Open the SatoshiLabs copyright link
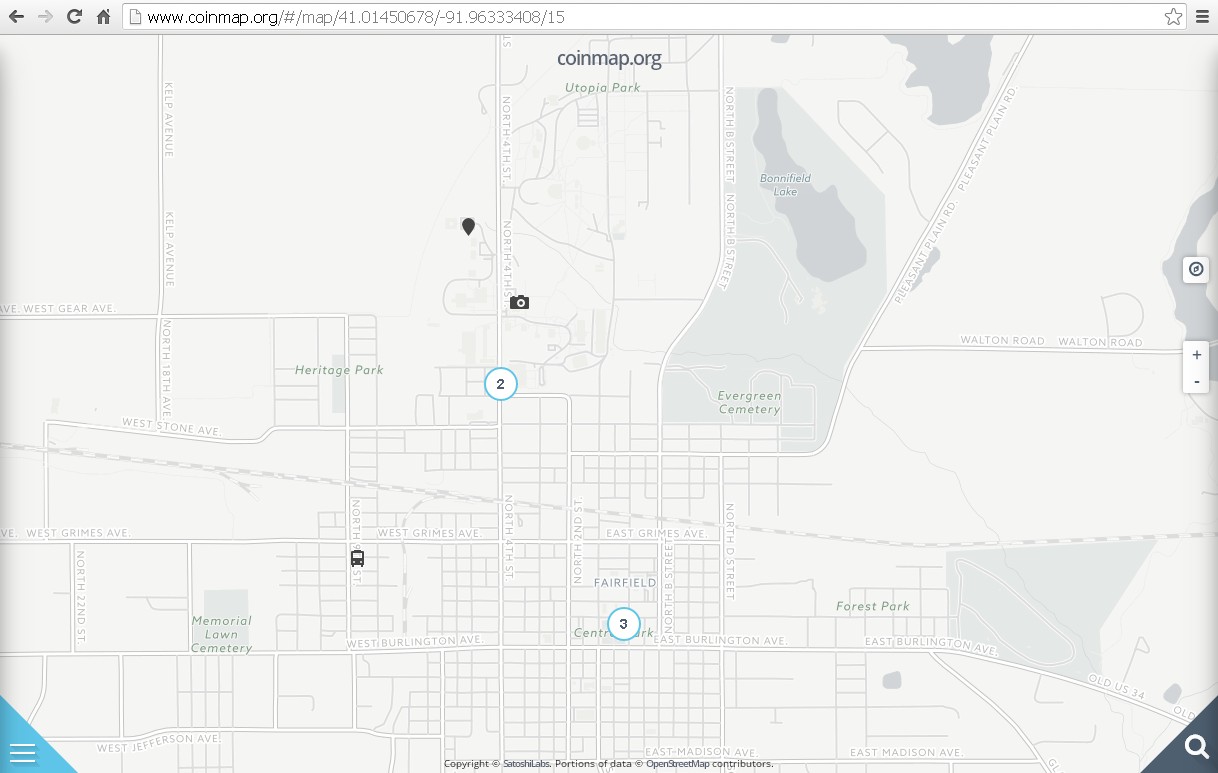 [x=526, y=764]
